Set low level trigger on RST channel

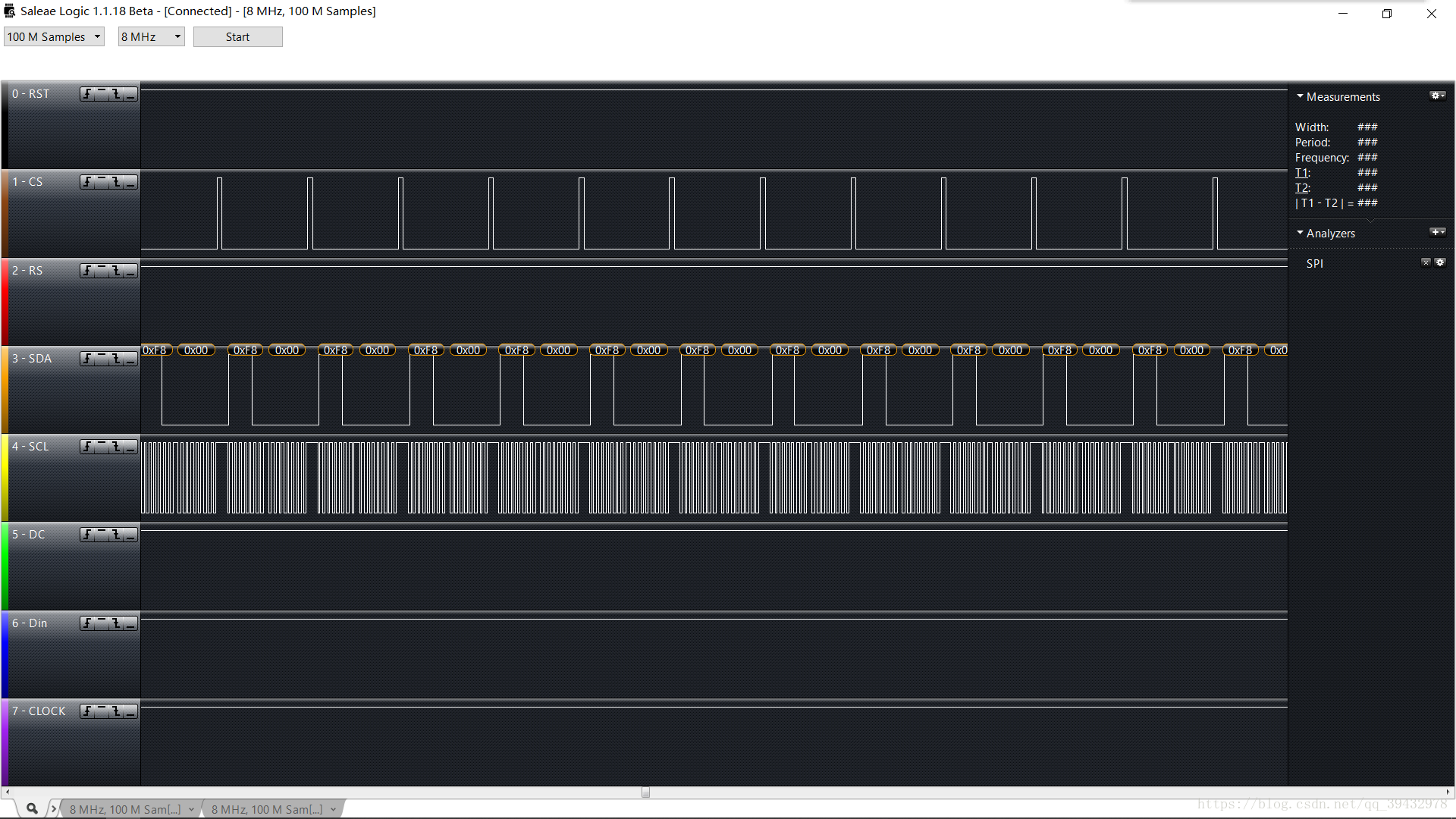point(130,94)
